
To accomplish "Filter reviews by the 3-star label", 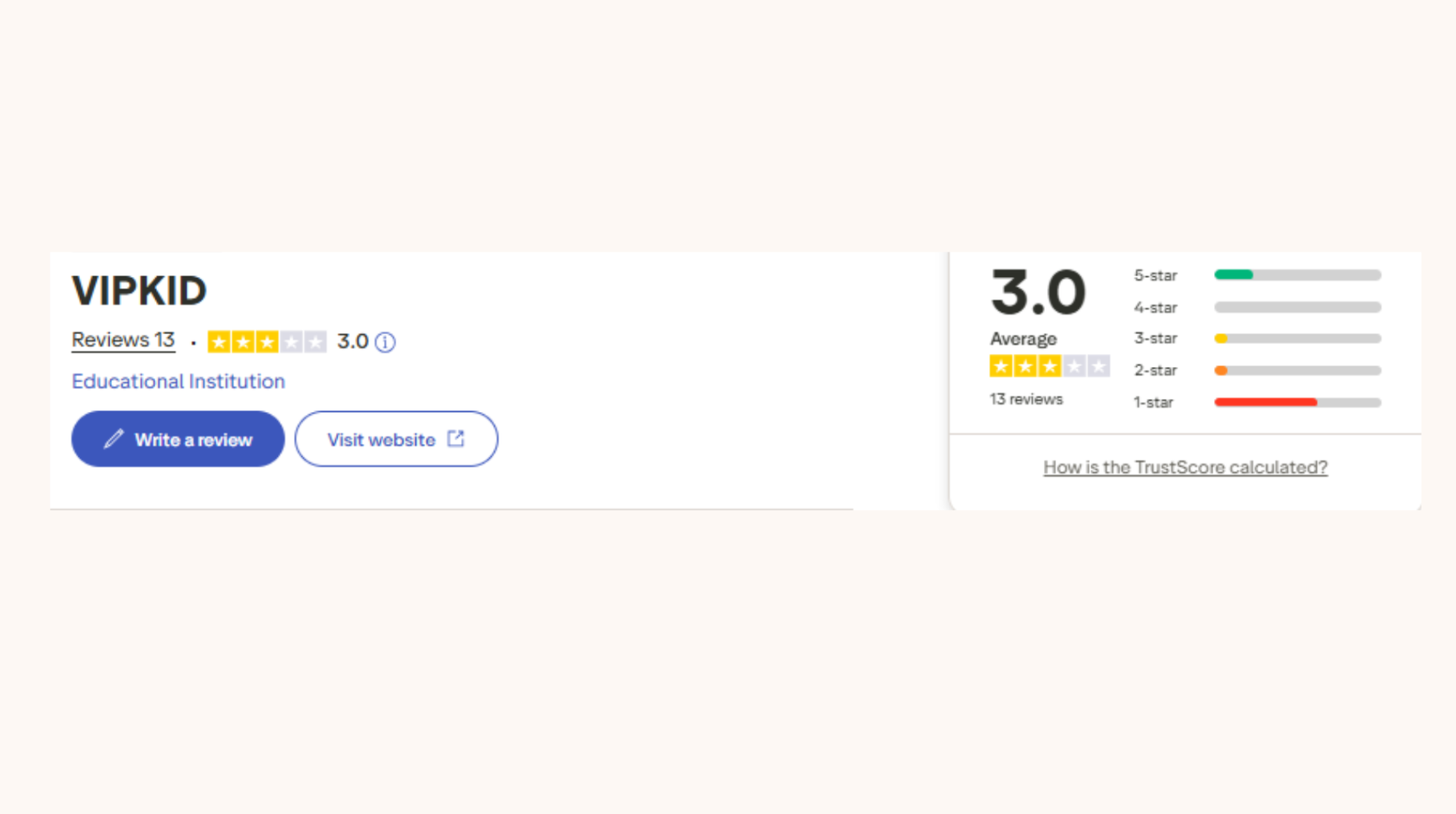I will pyautogui.click(x=1155, y=338).
